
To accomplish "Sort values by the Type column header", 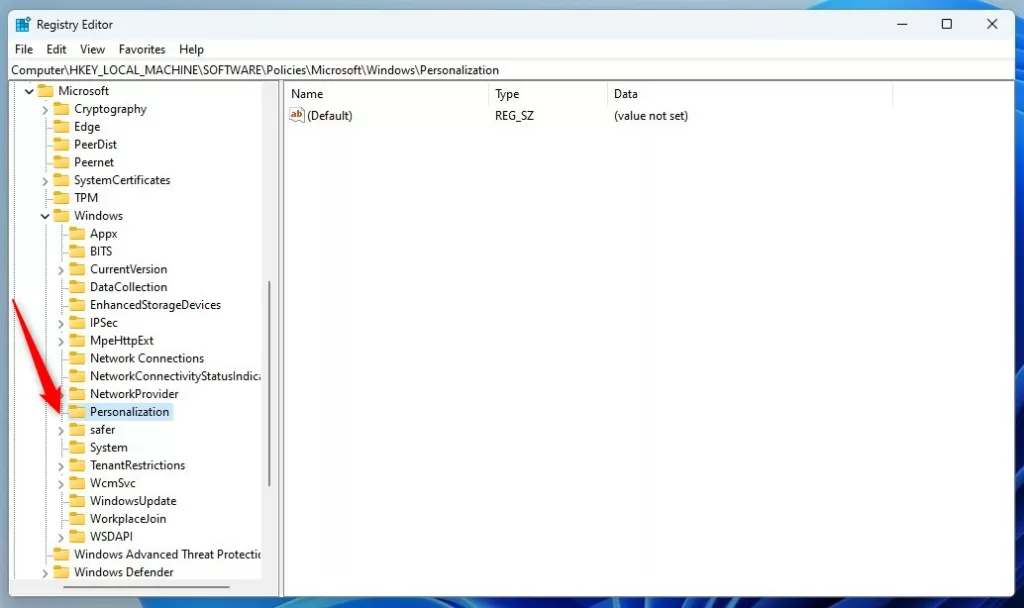I will (x=548, y=93).
